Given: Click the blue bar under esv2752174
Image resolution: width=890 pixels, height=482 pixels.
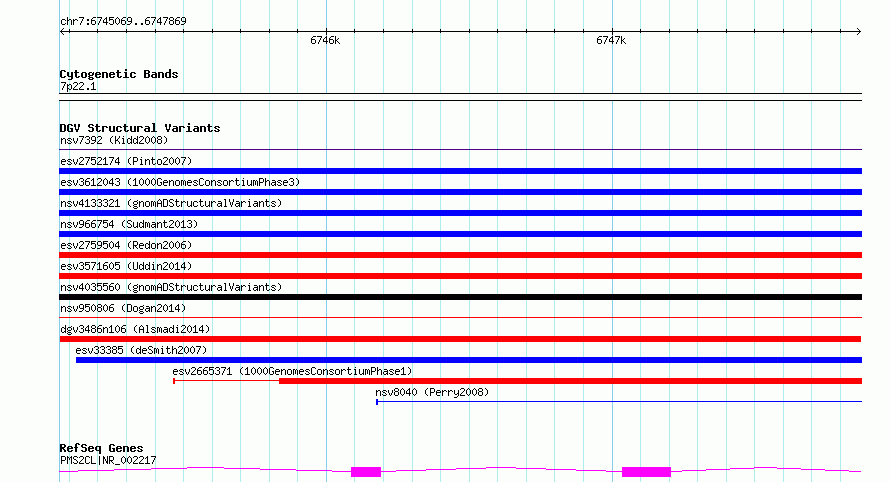Looking at the screenshot, I should 460,171.
